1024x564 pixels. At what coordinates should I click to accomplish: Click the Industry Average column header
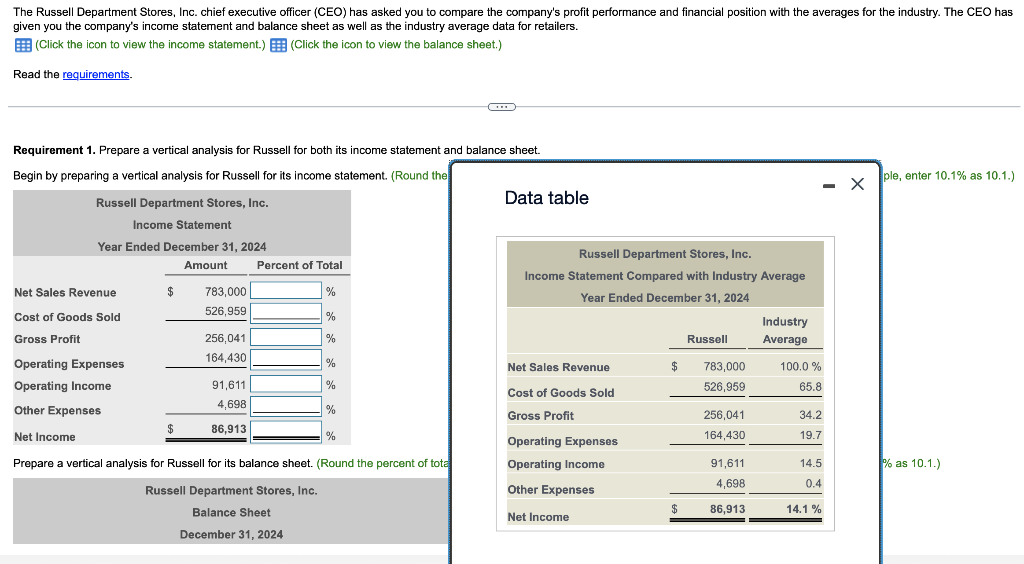point(785,330)
